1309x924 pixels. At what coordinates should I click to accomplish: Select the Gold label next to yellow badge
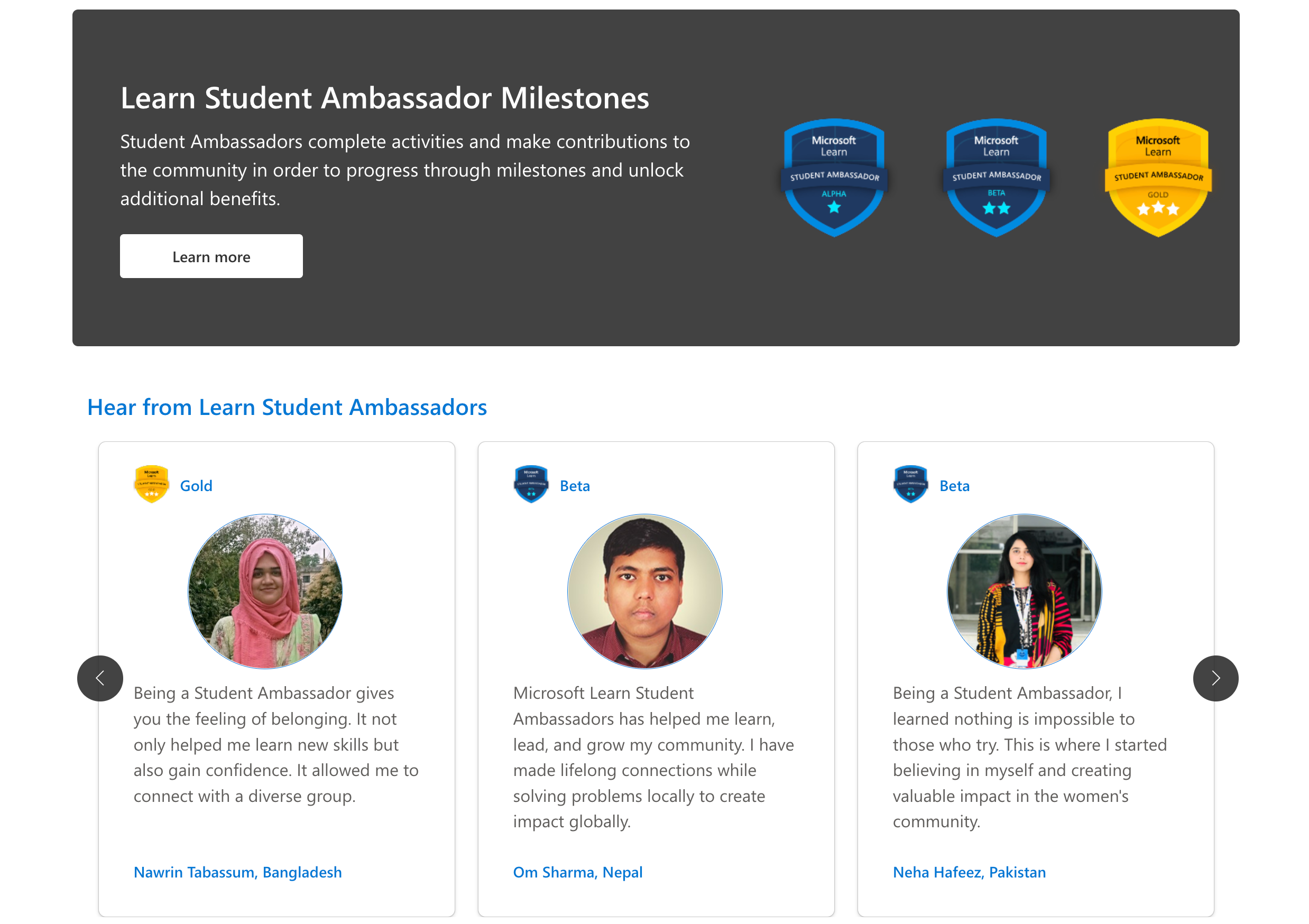(196, 485)
